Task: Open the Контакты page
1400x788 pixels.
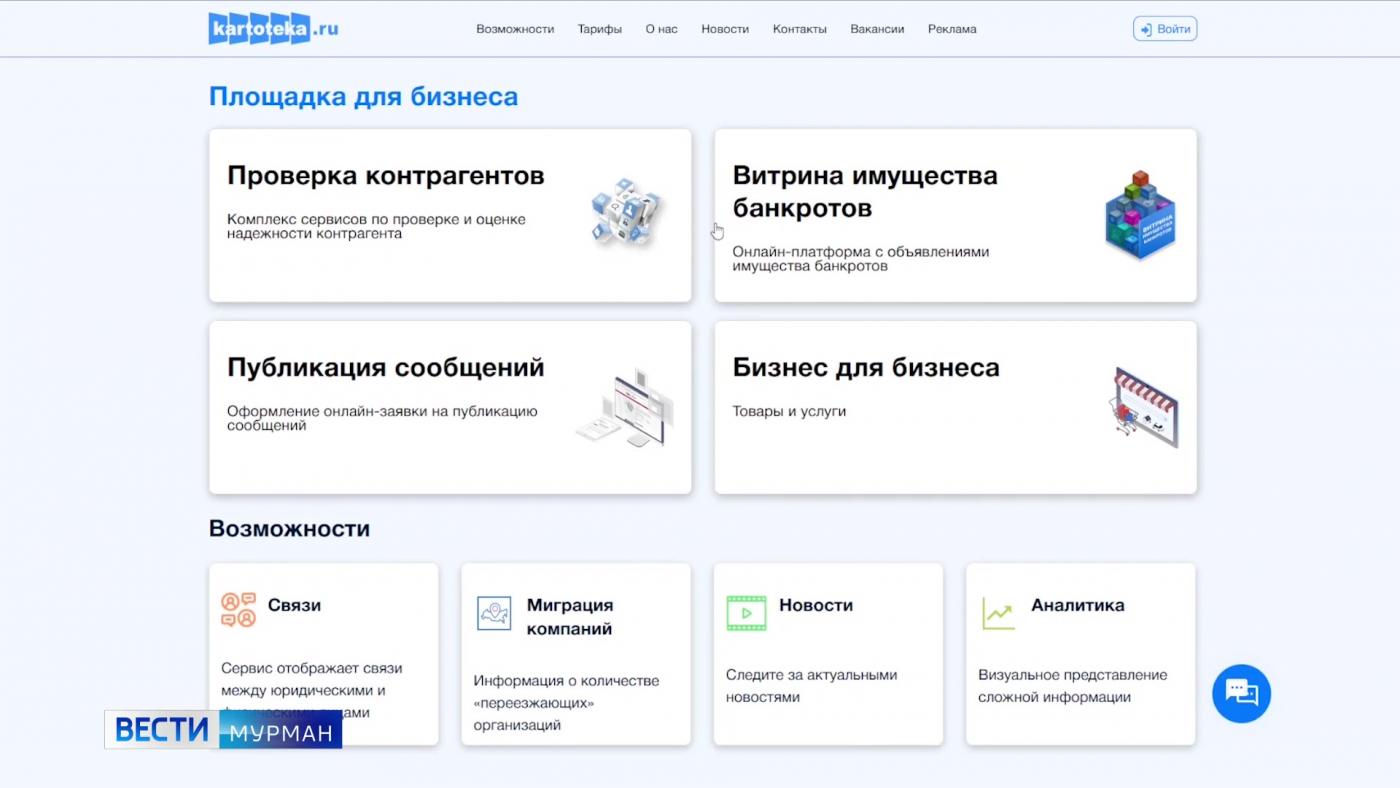Action: (x=800, y=29)
